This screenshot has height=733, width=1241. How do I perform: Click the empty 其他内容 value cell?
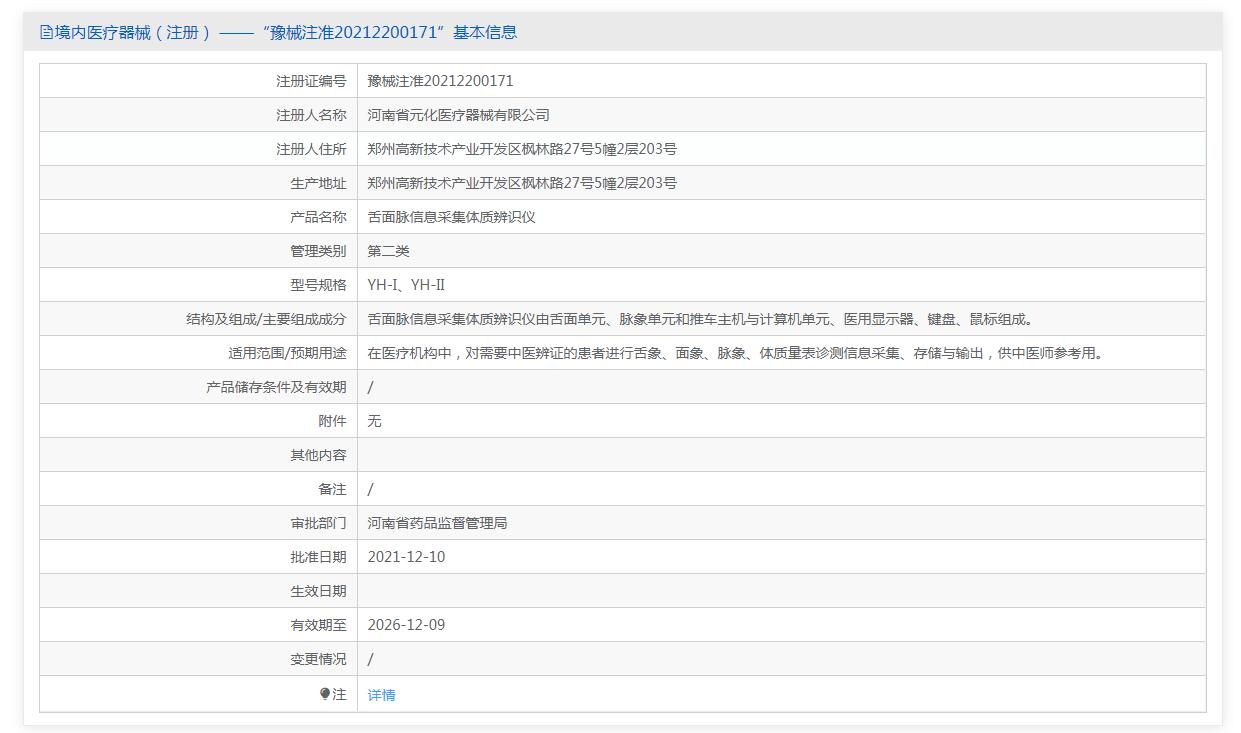point(781,455)
